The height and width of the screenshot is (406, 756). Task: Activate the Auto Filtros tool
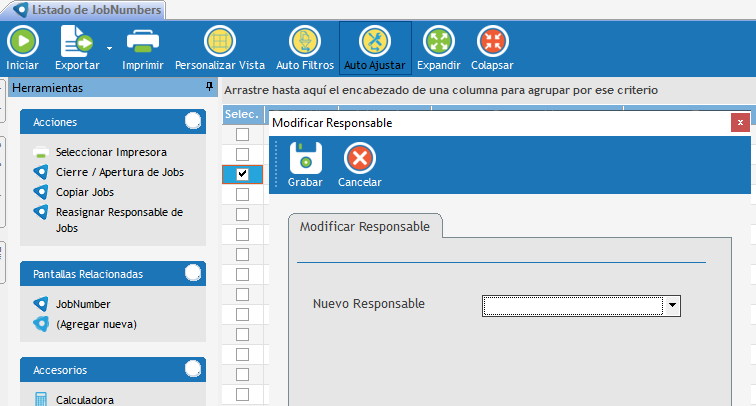tap(304, 41)
